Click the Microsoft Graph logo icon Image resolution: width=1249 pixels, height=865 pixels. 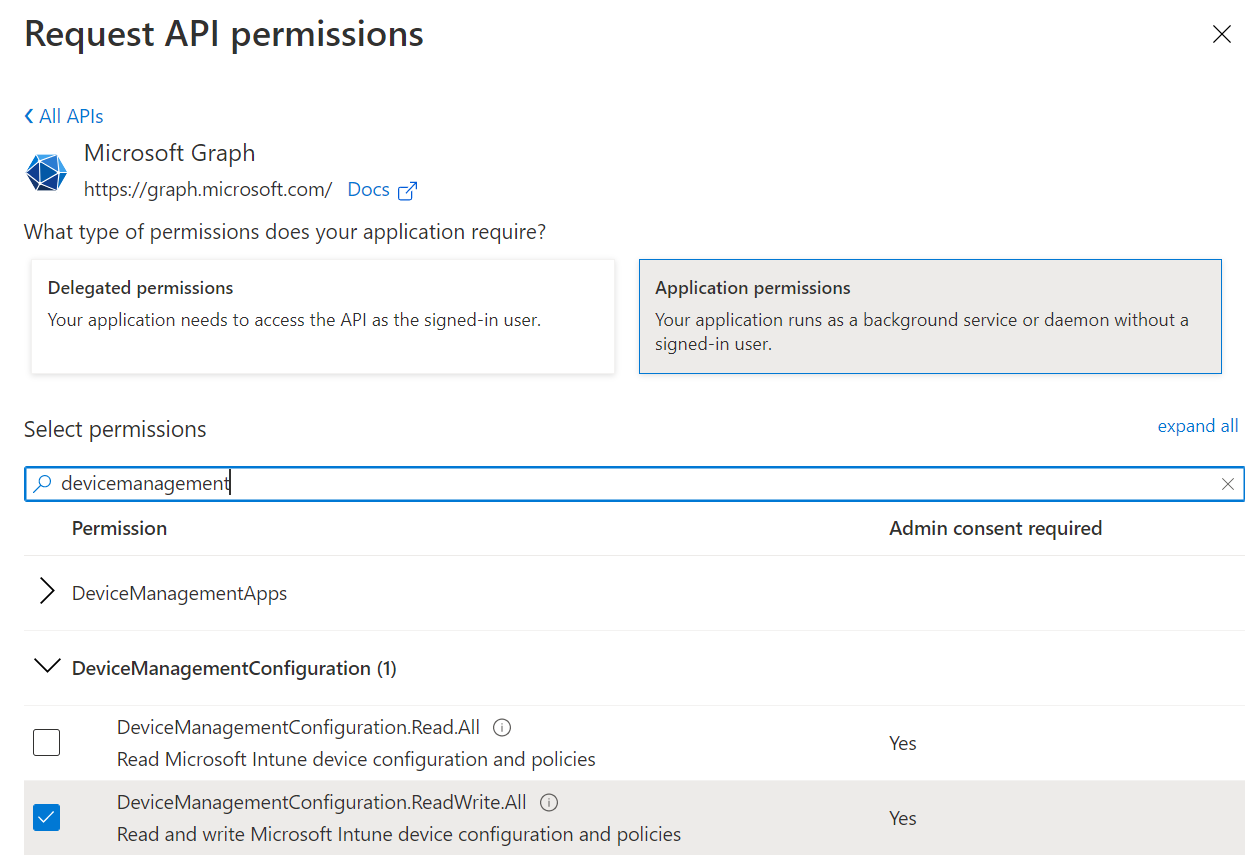point(45,172)
